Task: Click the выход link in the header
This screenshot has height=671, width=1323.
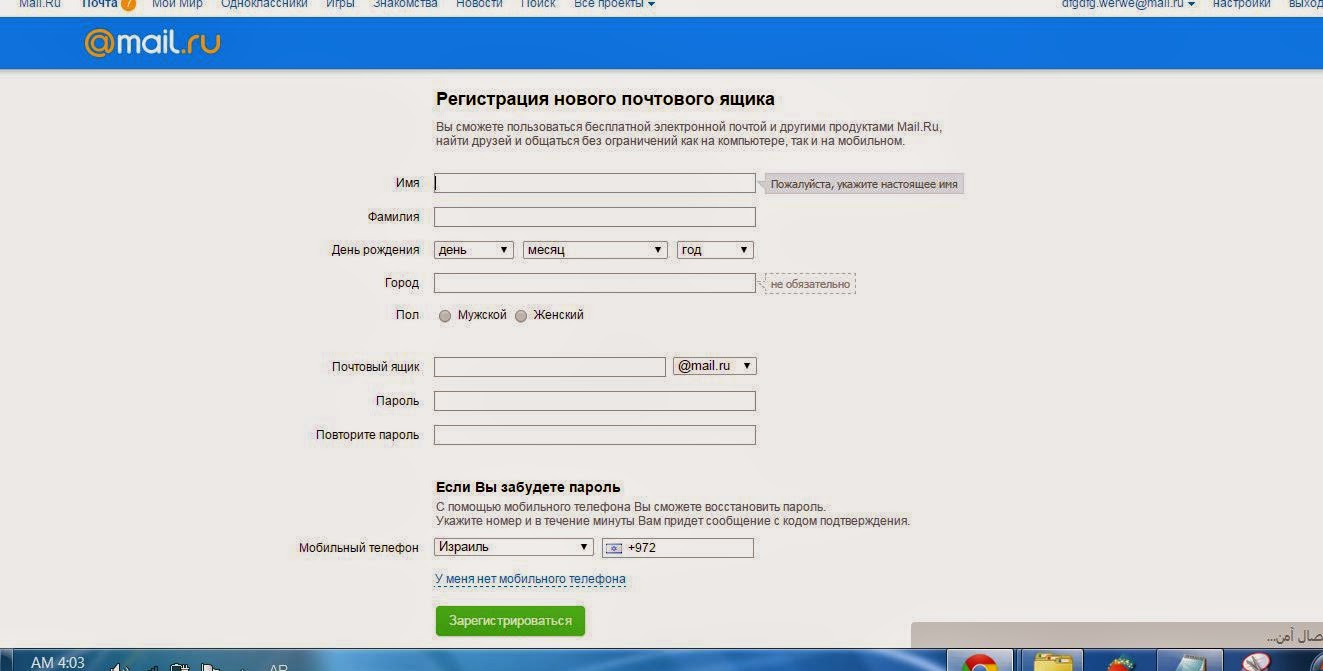Action: [x=1305, y=4]
